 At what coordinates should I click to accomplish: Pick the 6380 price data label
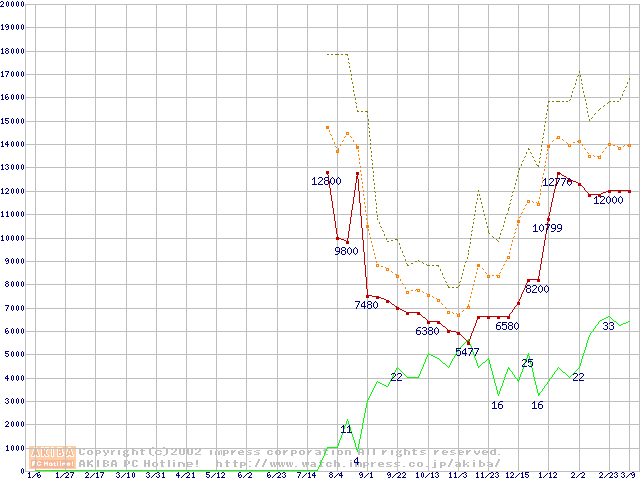click(427, 331)
